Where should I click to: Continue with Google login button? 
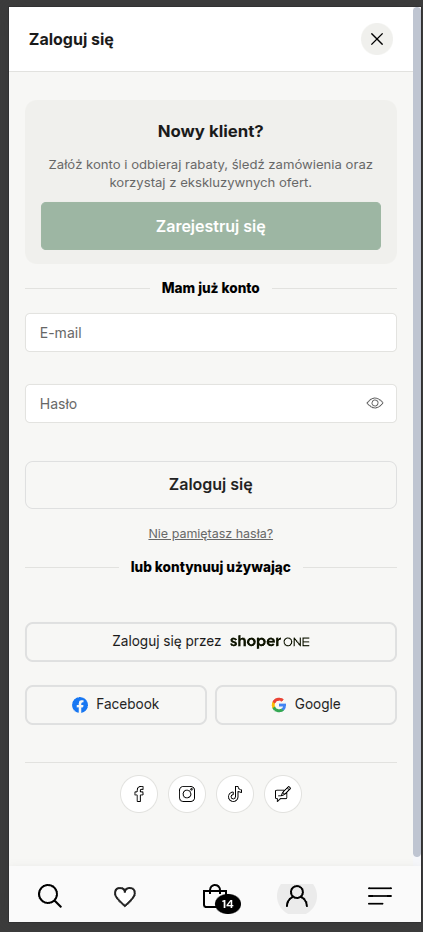click(306, 704)
